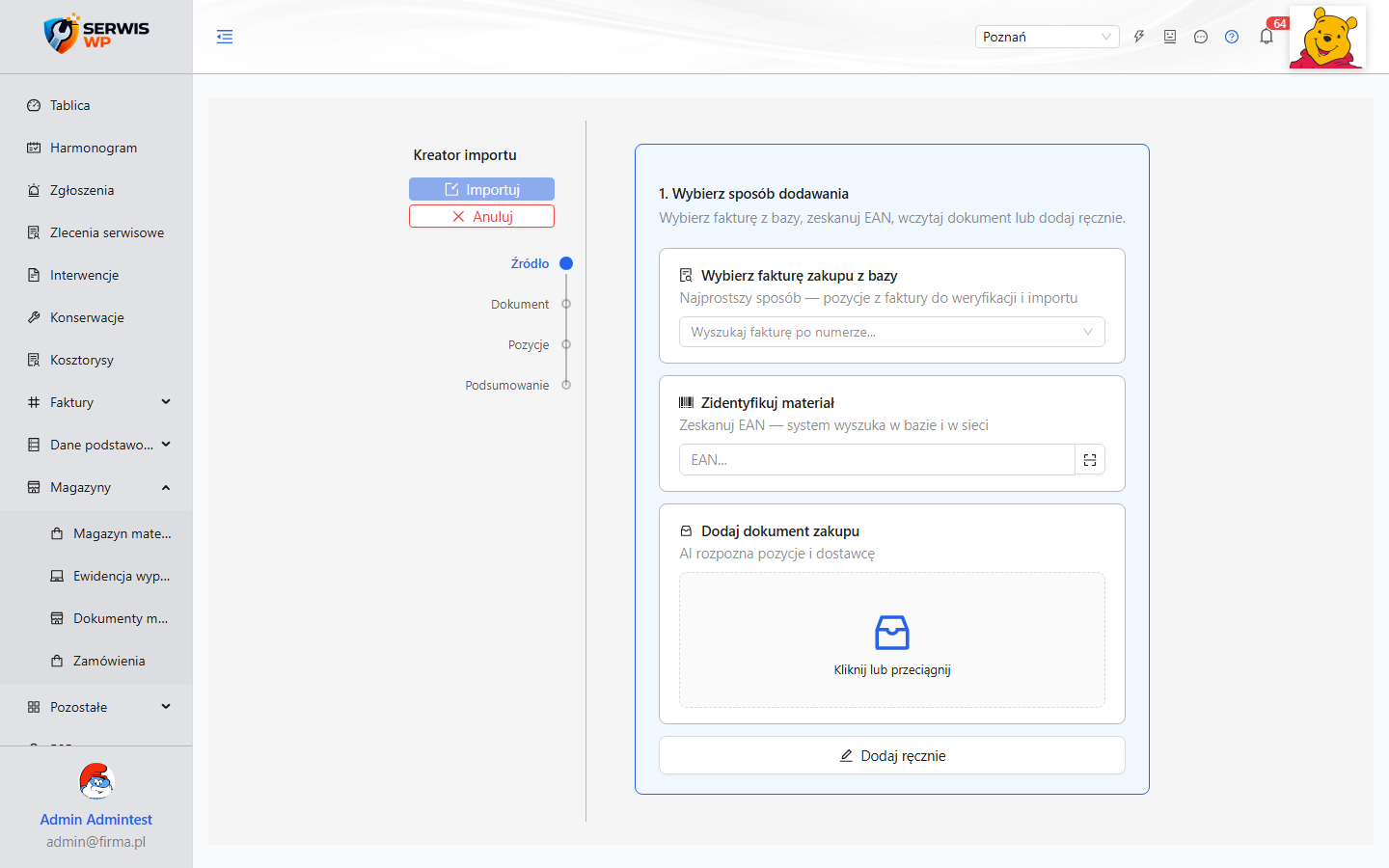Click the 'Dodaj dokument zakupu' heading
The height and width of the screenshot is (868, 1389).
[779, 531]
